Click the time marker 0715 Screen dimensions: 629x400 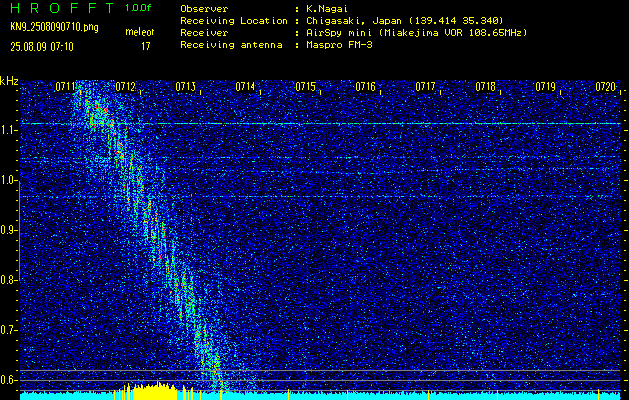point(305,86)
